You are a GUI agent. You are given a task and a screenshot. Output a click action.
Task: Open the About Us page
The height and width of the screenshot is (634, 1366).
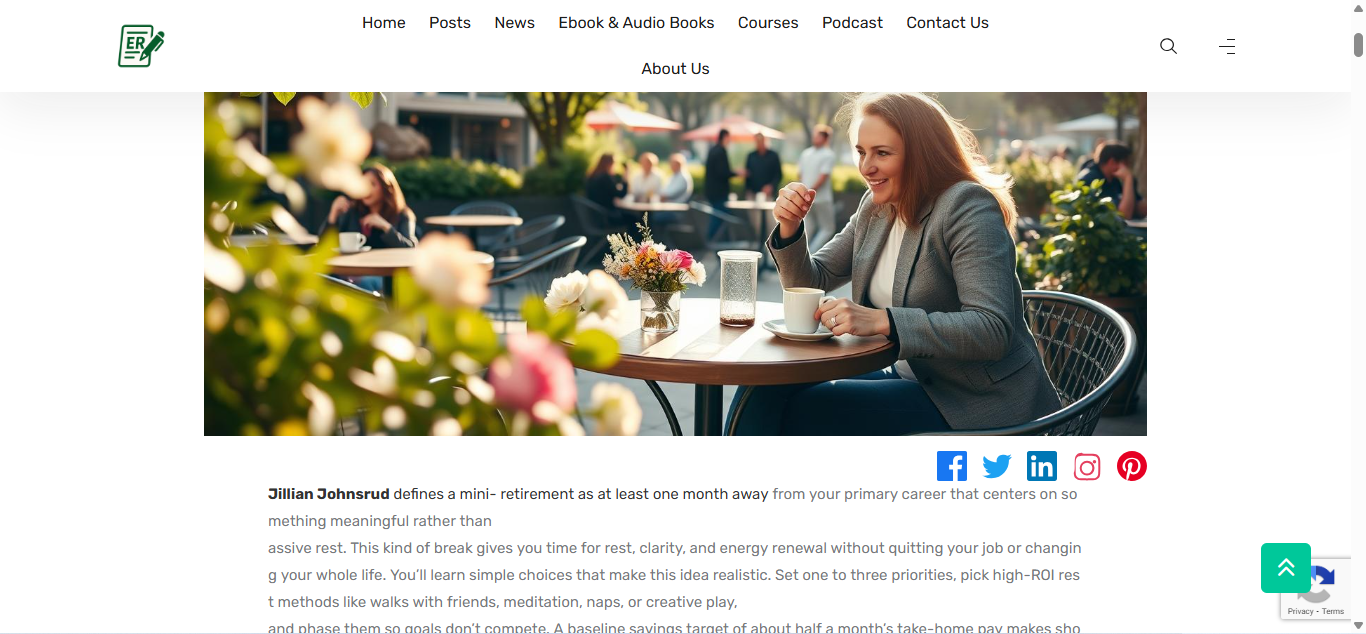tap(676, 69)
